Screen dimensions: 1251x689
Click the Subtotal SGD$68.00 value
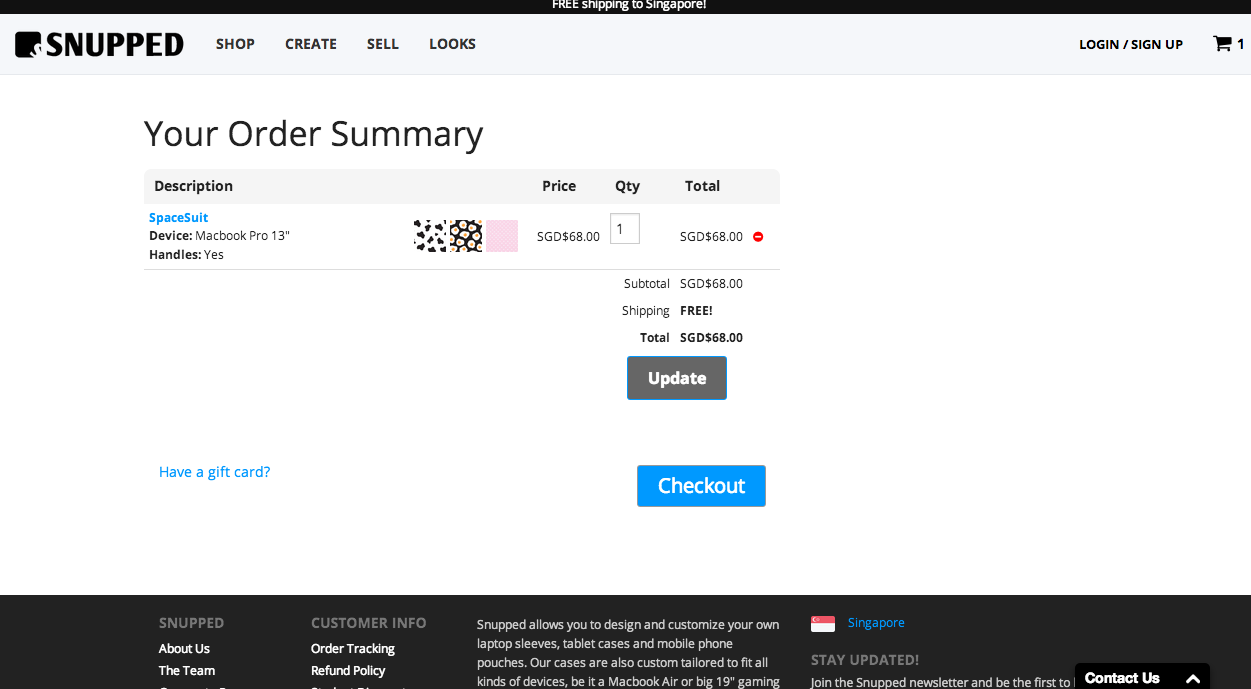coord(711,284)
